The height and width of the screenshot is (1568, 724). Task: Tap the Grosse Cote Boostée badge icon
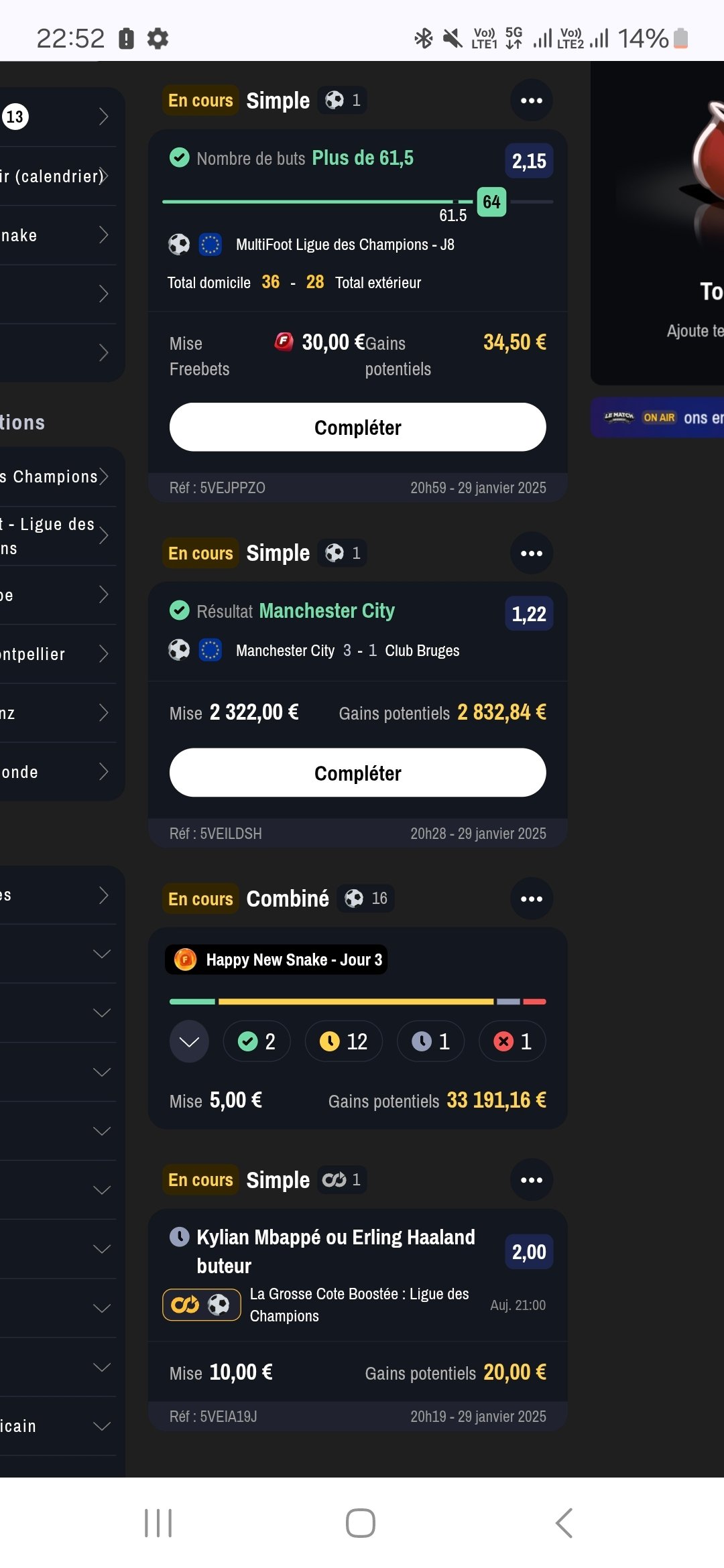(x=202, y=1305)
